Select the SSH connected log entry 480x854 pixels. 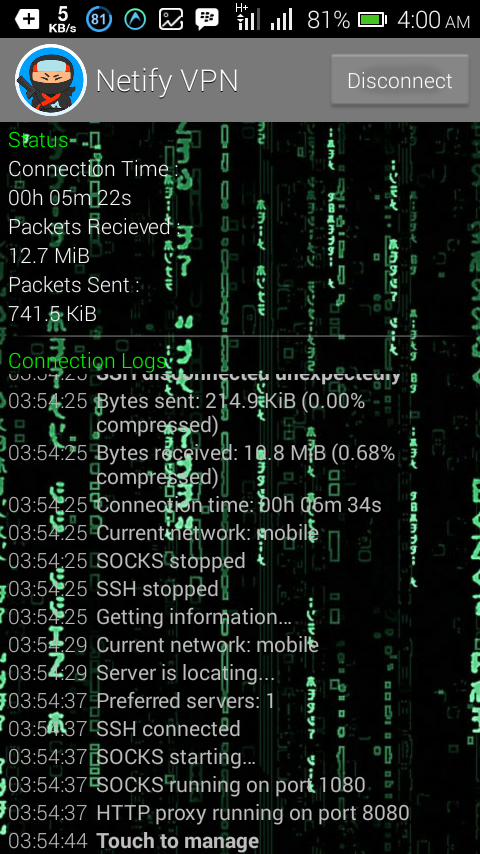coord(168,729)
